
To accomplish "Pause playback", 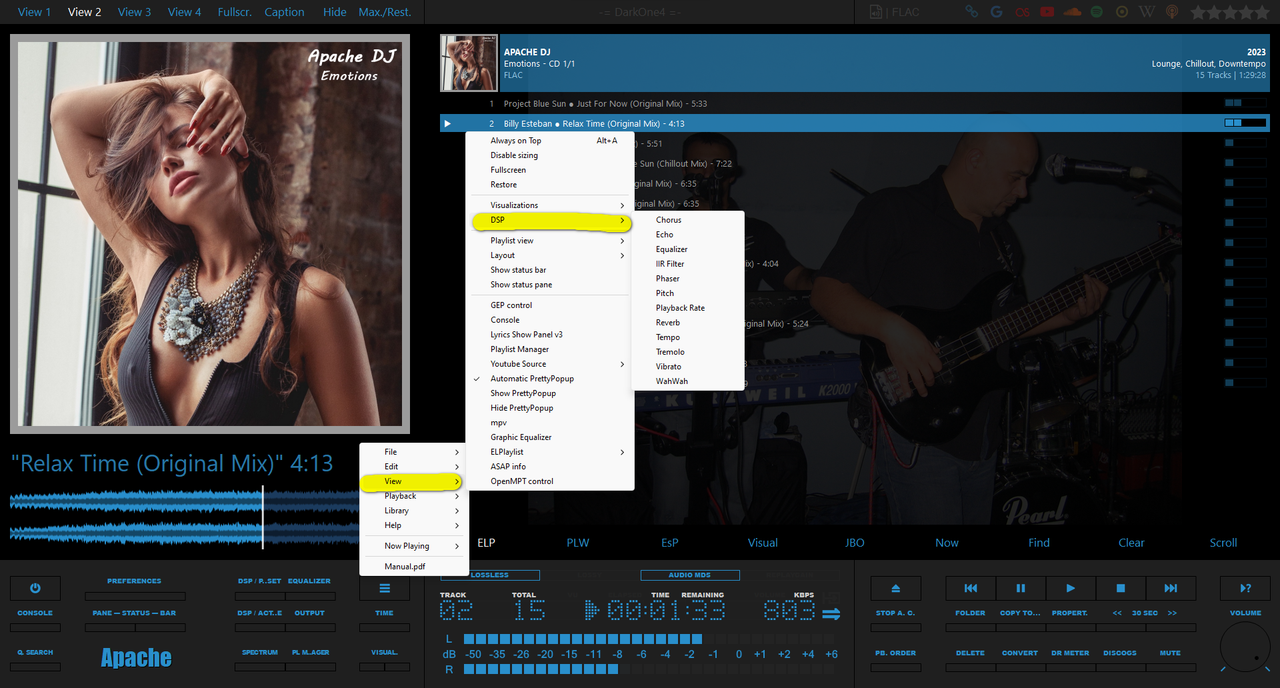I will click(1020, 588).
